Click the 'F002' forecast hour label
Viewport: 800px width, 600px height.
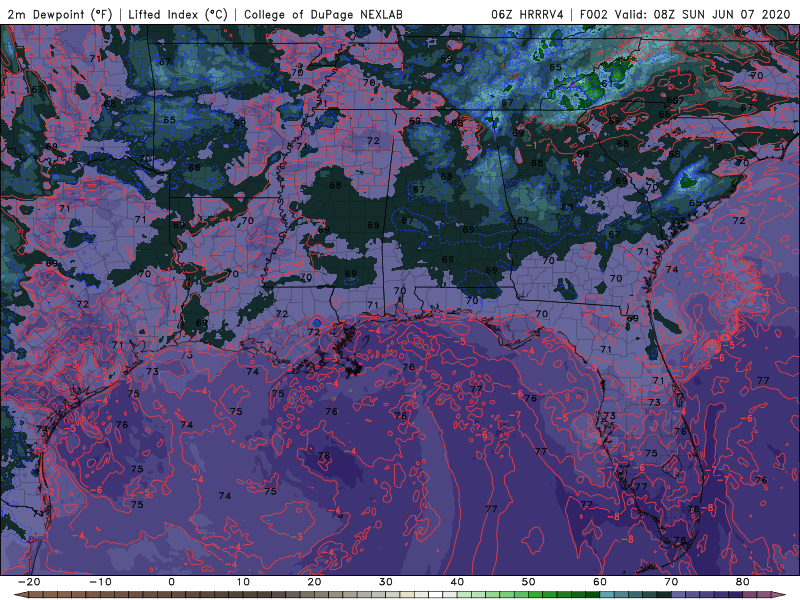[x=594, y=14]
